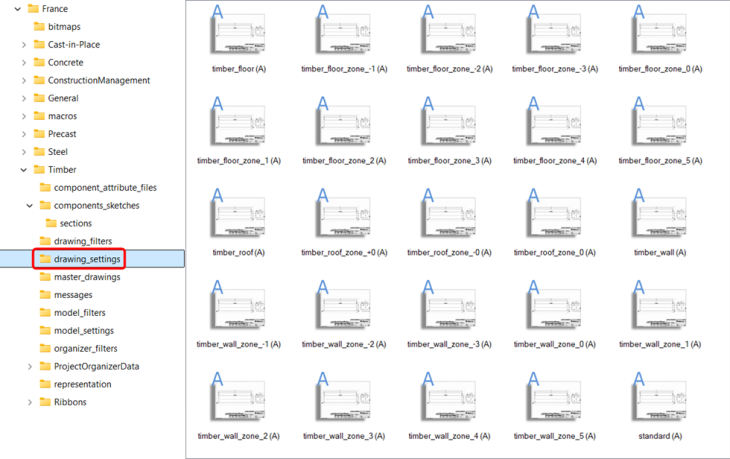Open the drawing_filters folder

coord(76,241)
